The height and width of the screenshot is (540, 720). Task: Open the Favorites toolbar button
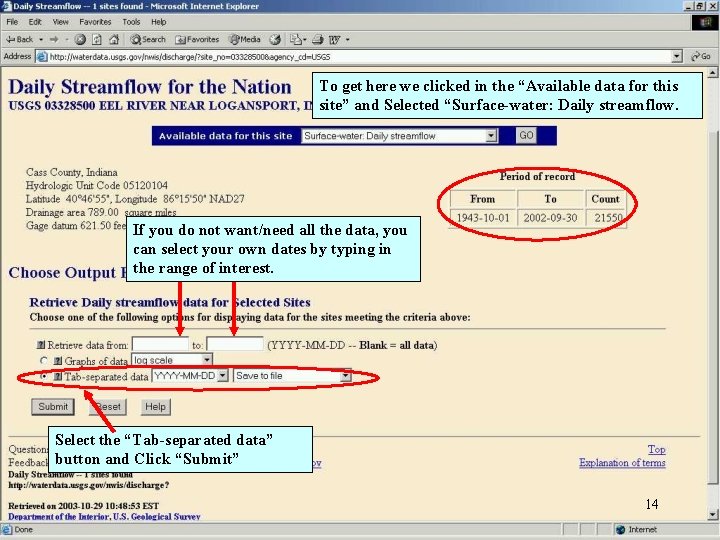click(197, 39)
